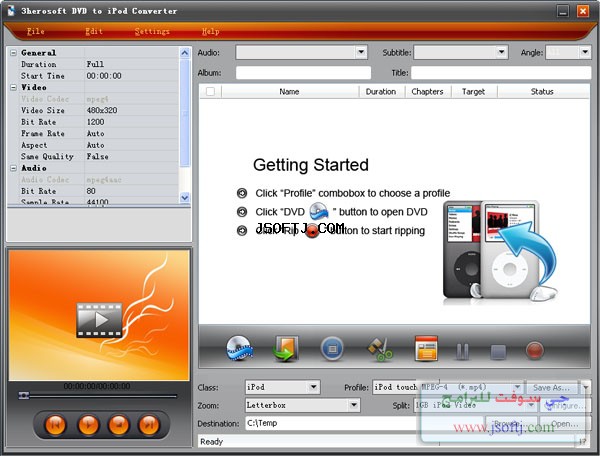Open the Zoom combobox showing Letterbox
This screenshot has height=456, width=600.
[x=302, y=405]
